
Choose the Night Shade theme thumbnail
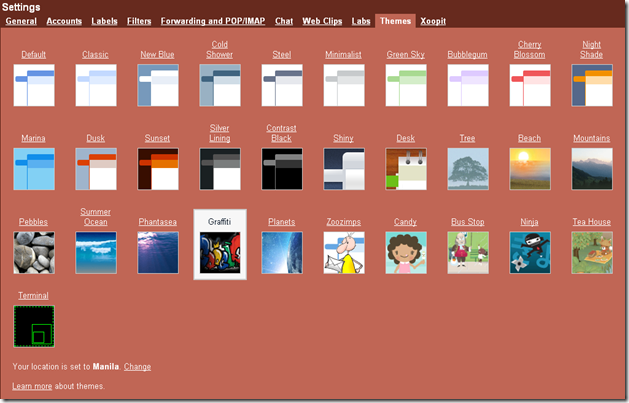[x=592, y=85]
